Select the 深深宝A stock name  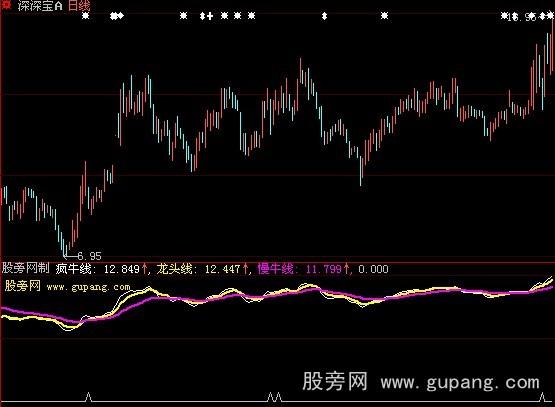click(x=40, y=6)
